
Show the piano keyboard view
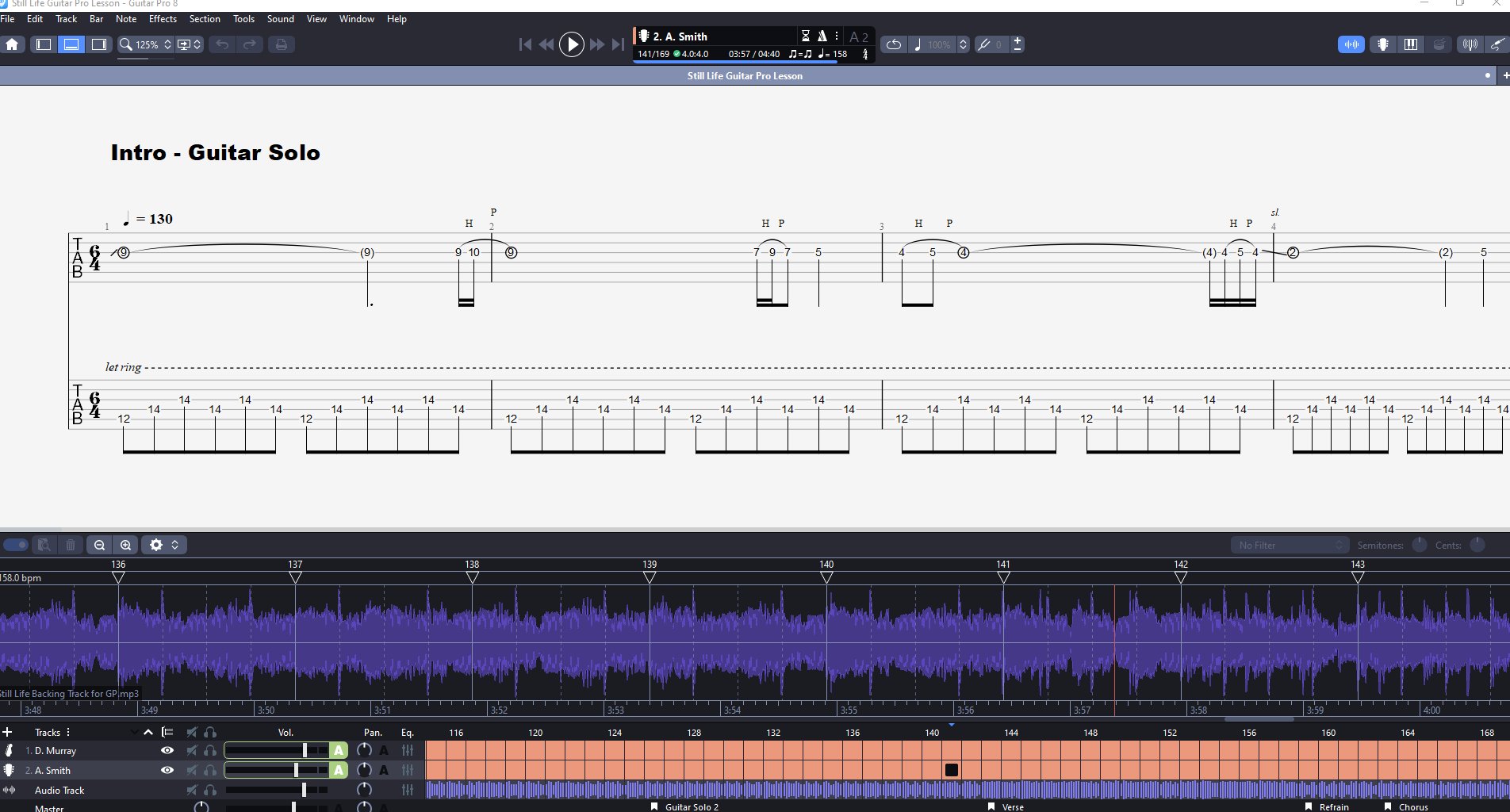[1411, 44]
